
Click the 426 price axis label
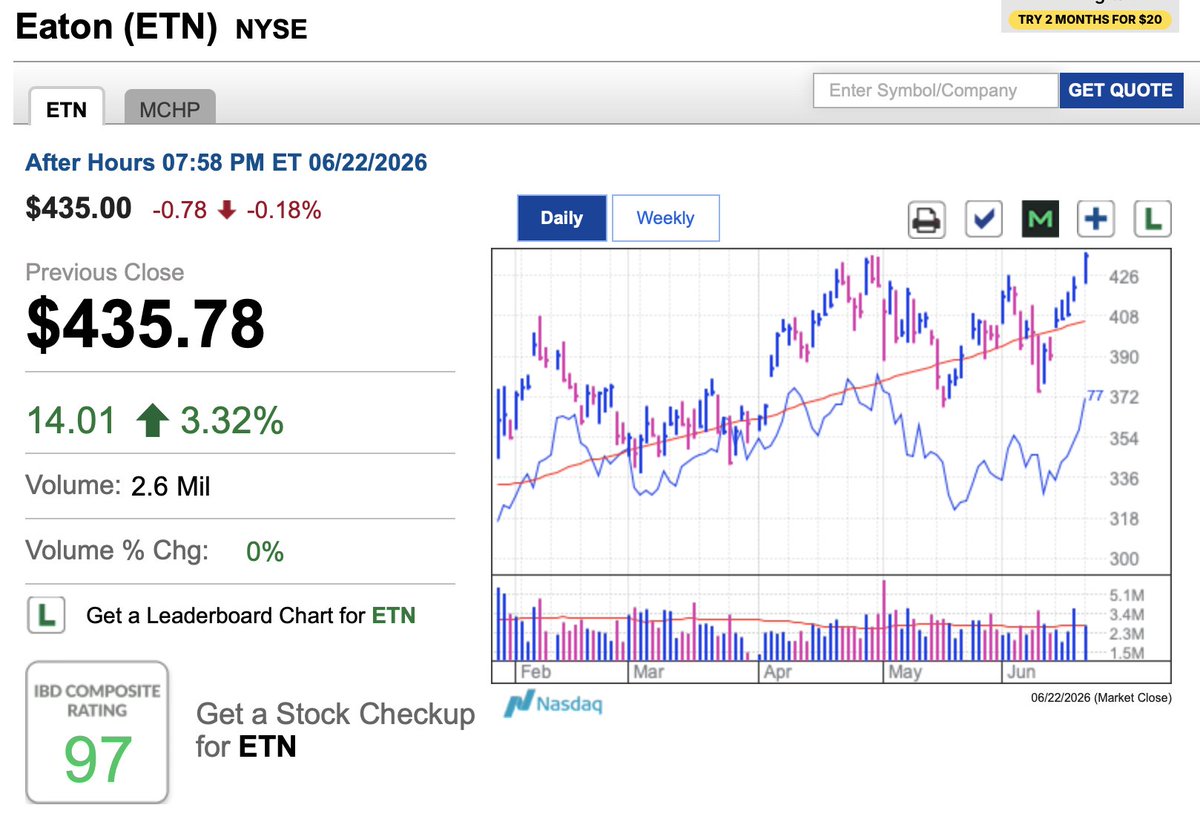(1125, 277)
